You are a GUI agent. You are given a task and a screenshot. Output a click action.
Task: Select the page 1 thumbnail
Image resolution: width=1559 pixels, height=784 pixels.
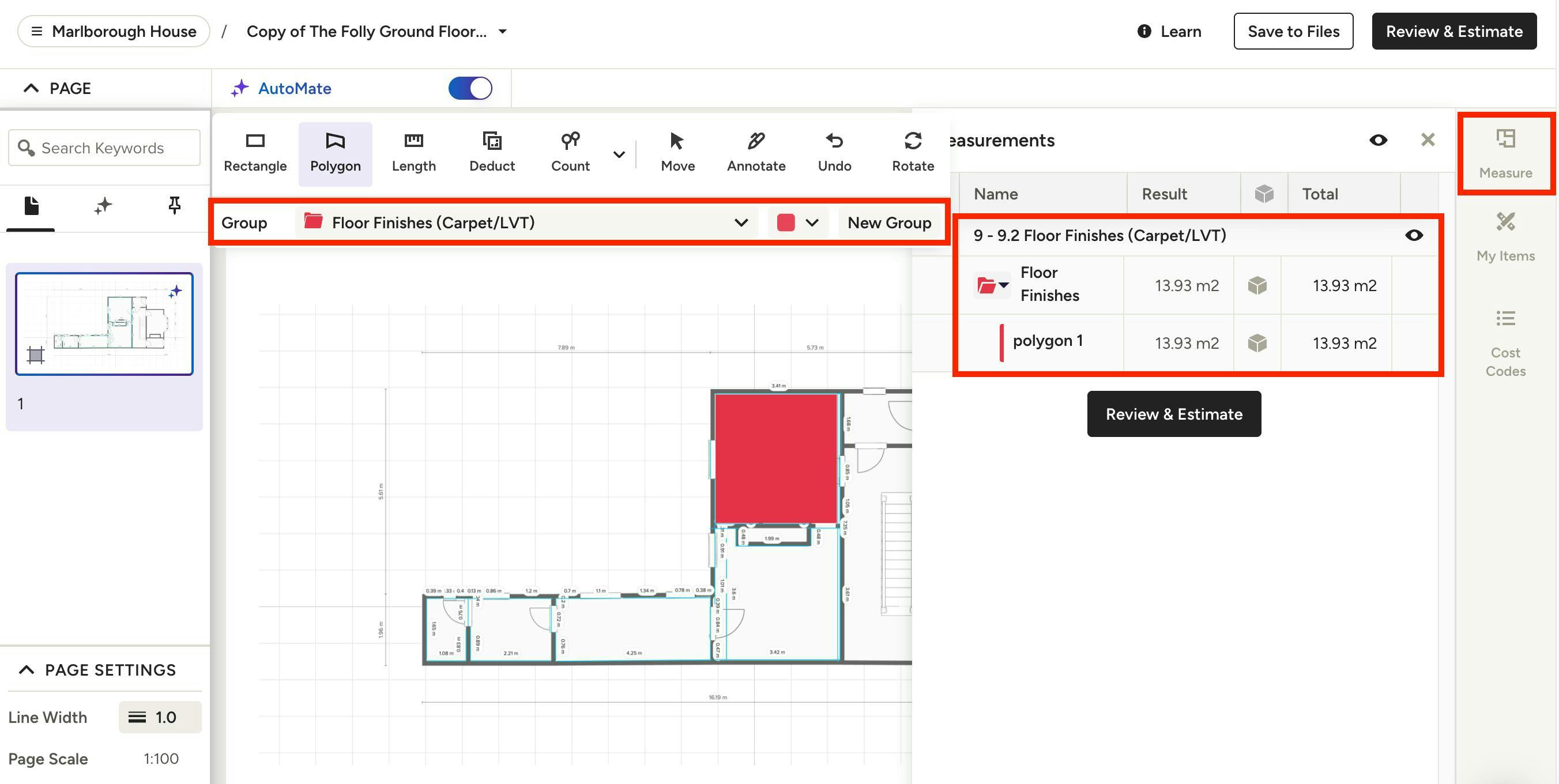tap(104, 323)
